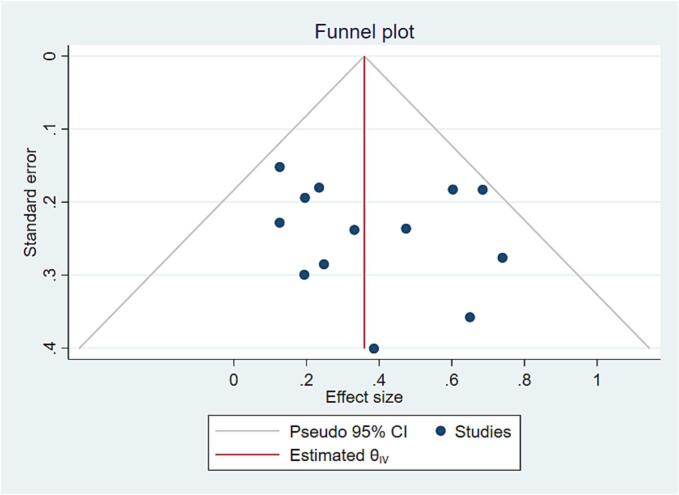
Task: Click the x-axis tick label 1
Action: coord(597,380)
